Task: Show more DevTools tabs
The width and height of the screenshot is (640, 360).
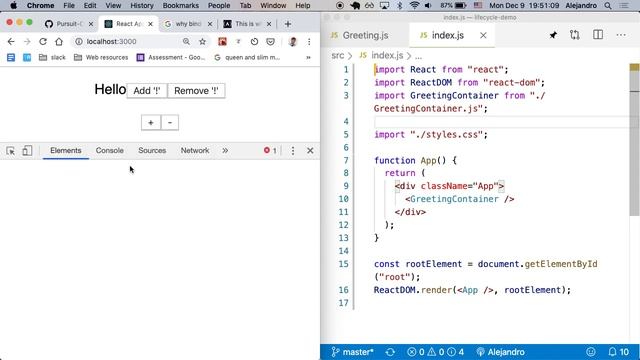Action: pyautogui.click(x=225, y=151)
